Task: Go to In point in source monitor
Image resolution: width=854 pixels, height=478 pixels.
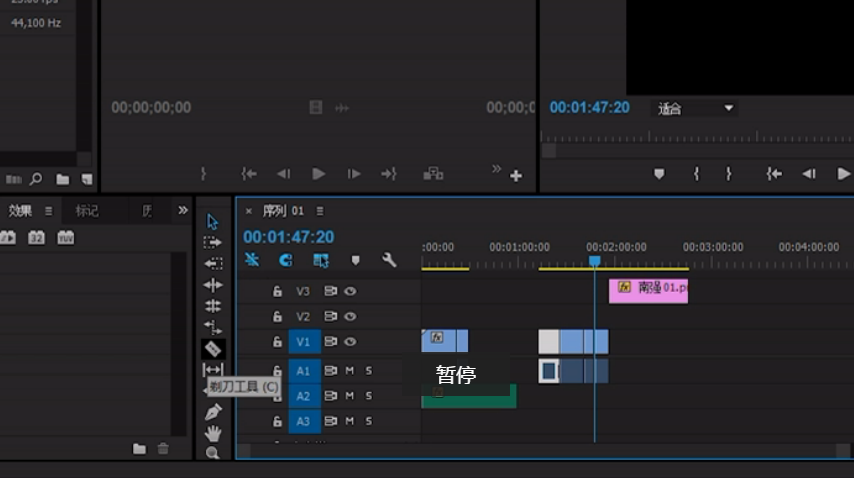Action: coord(249,174)
